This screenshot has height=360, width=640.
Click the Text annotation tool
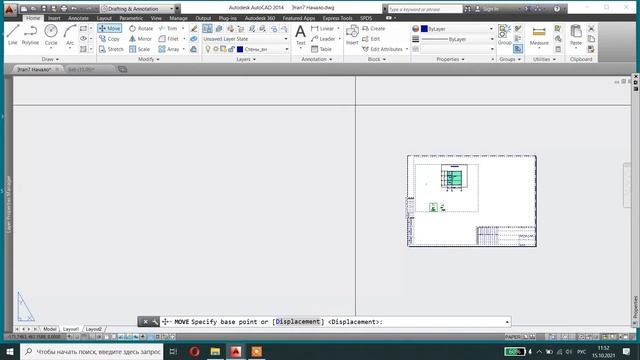tap(300, 35)
